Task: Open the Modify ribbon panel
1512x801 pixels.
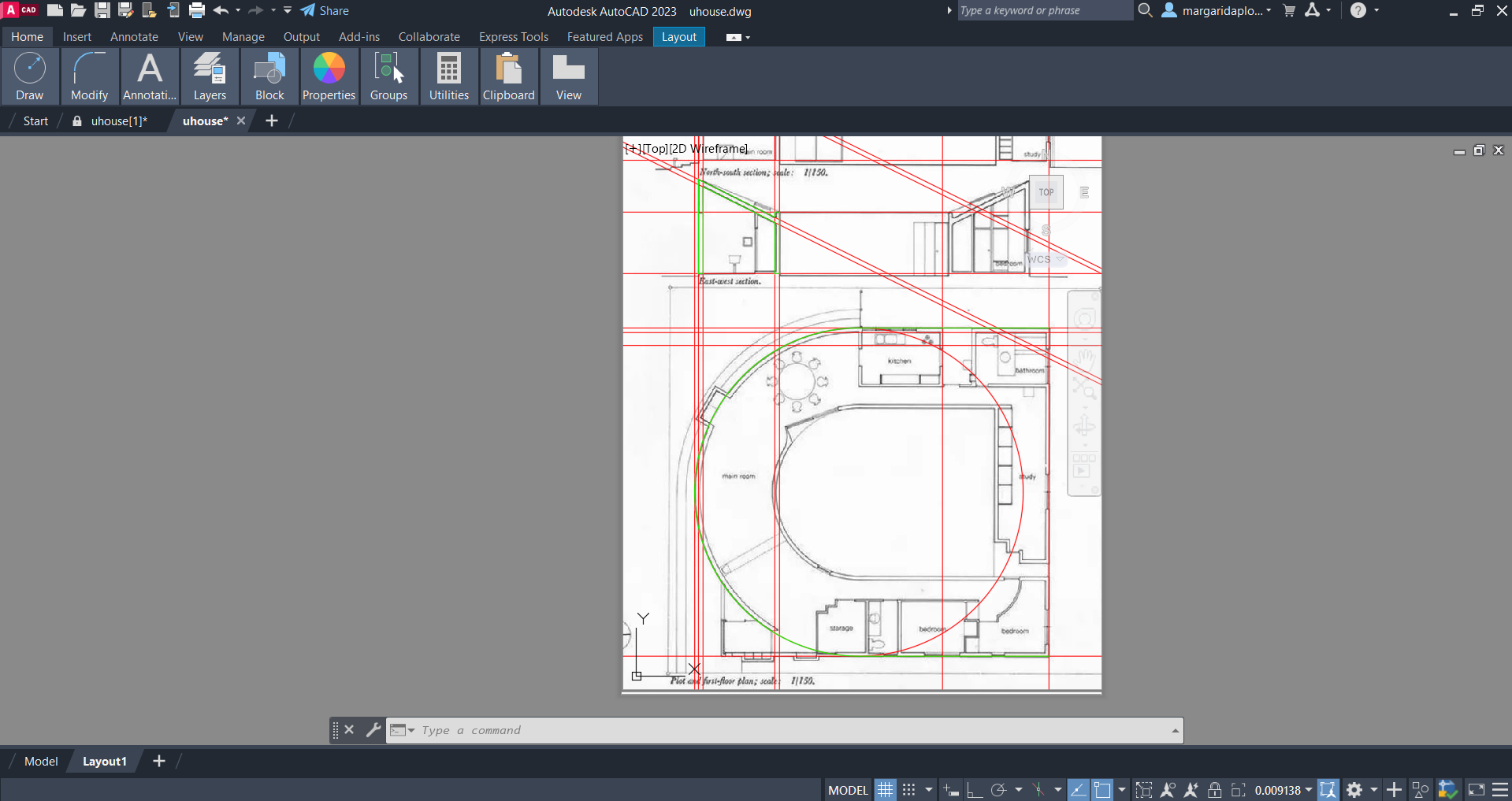Action: click(x=90, y=76)
